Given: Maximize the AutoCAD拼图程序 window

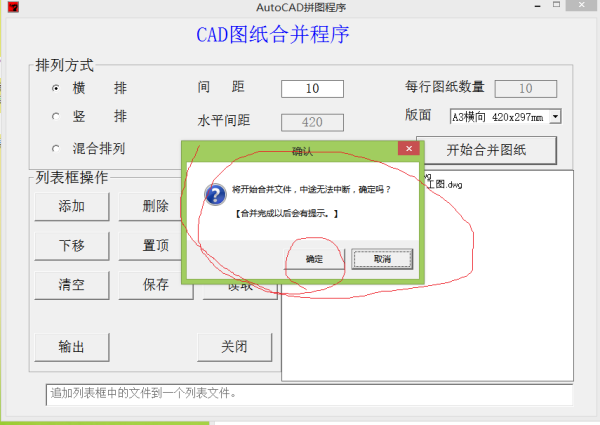Looking at the screenshot, I should [556, 5].
